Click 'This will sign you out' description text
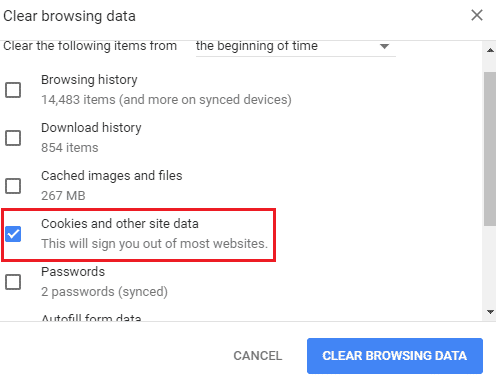Image resolution: width=496 pixels, height=380 pixels. pyautogui.click(x=155, y=244)
